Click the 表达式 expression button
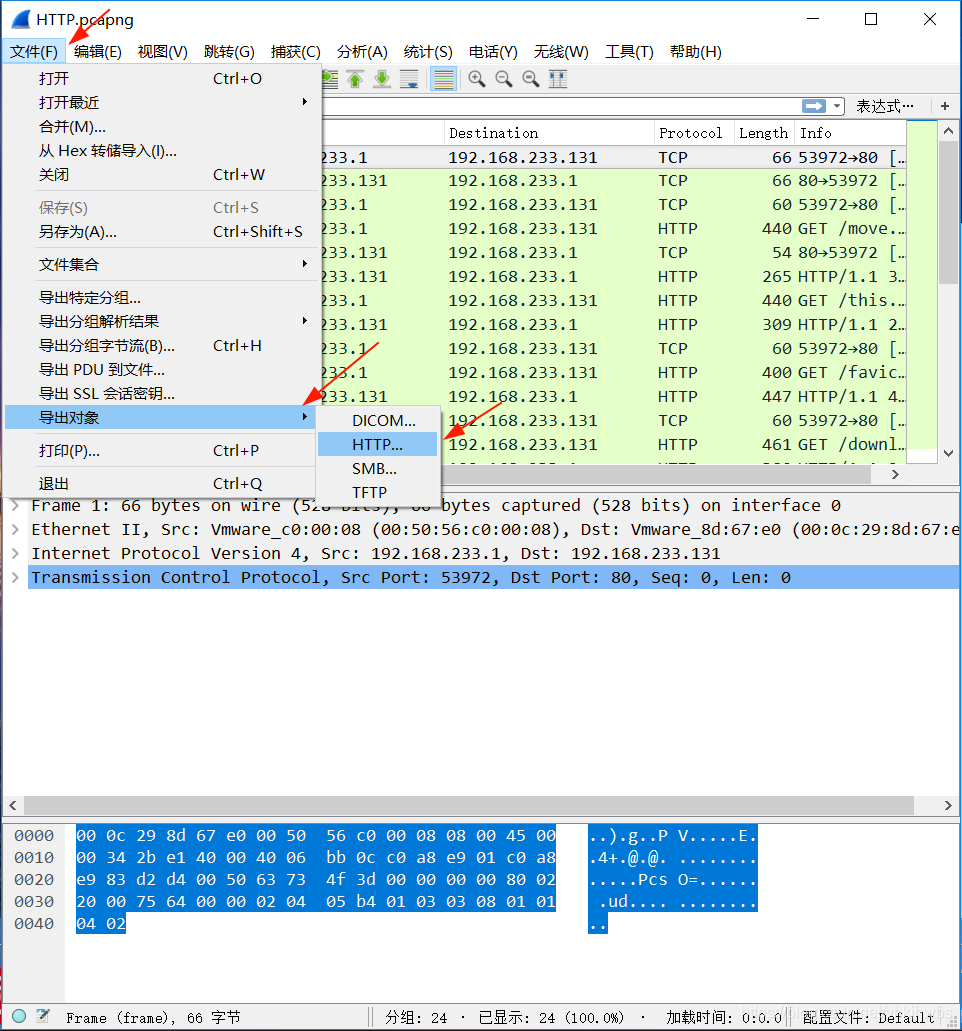The image size is (962, 1031). click(x=884, y=106)
